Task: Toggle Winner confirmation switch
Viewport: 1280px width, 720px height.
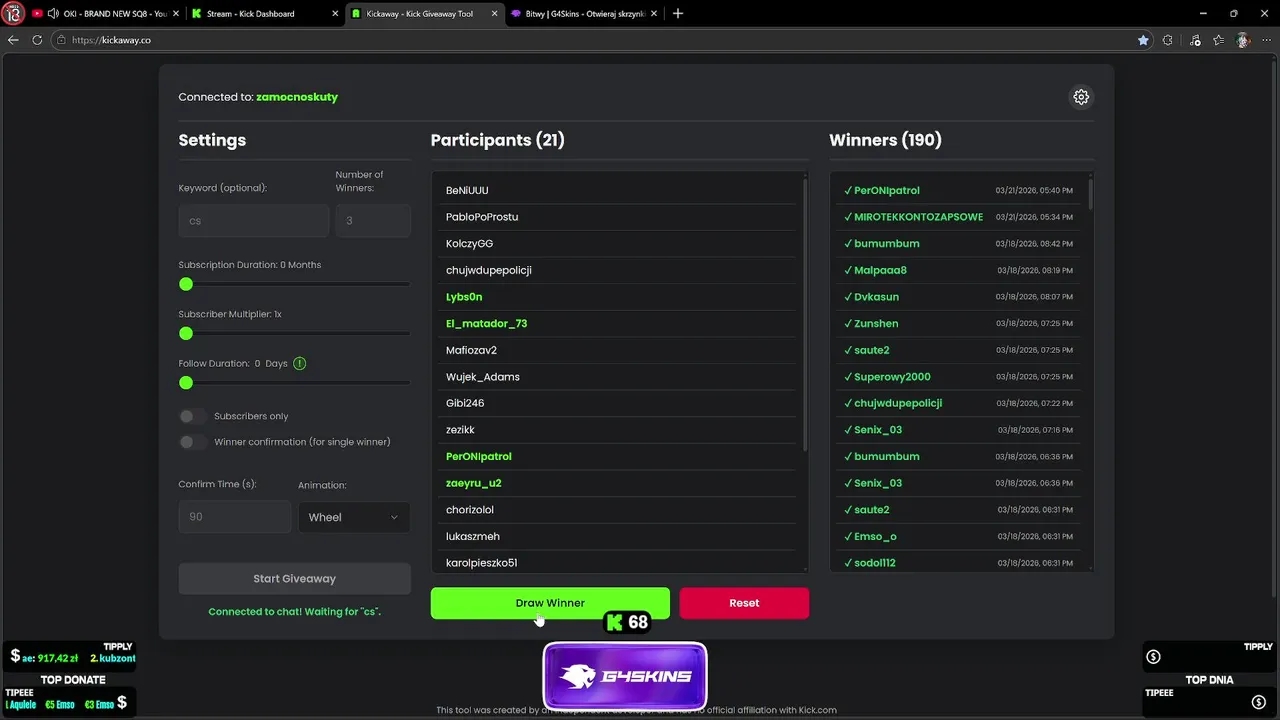Action: (193, 442)
